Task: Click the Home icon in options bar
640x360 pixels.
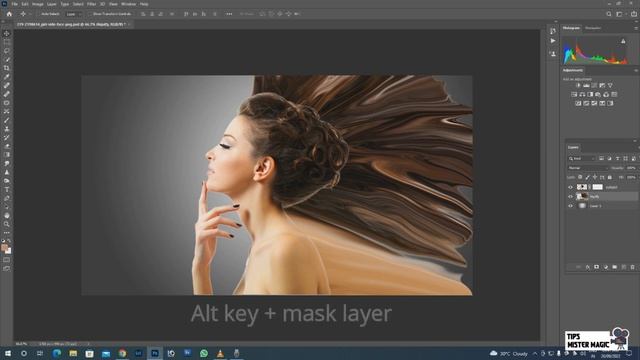Action: point(9,14)
